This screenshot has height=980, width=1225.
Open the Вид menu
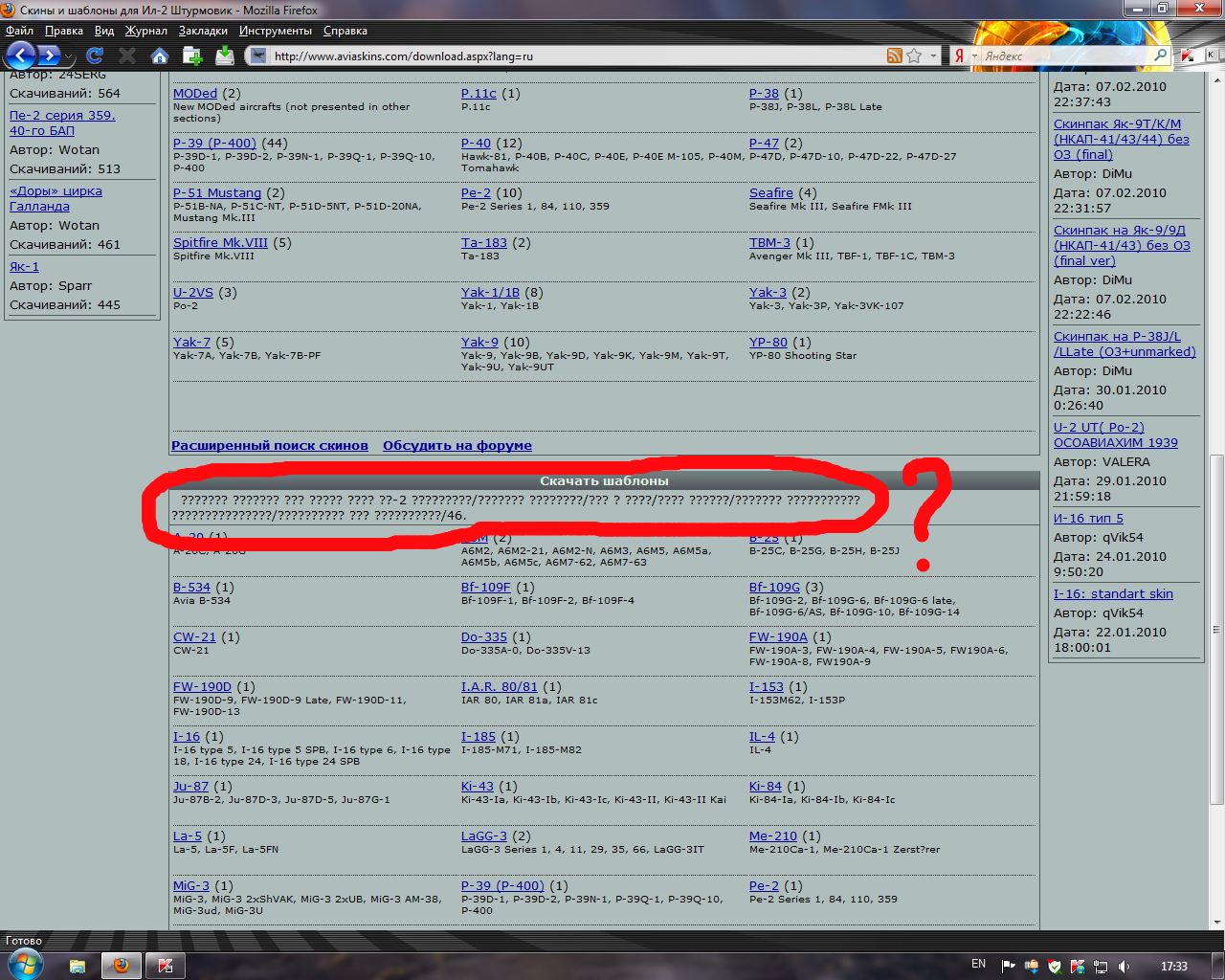point(104,31)
